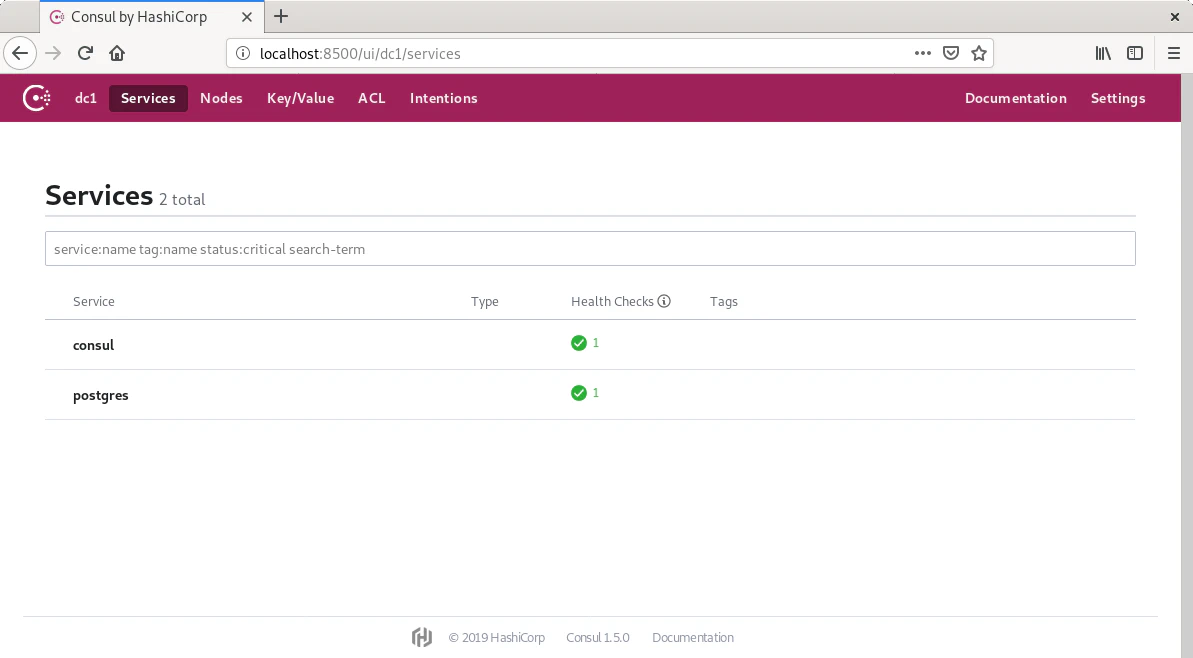Open the page actions ellipsis menu
This screenshot has height=658, width=1193.
[924, 53]
